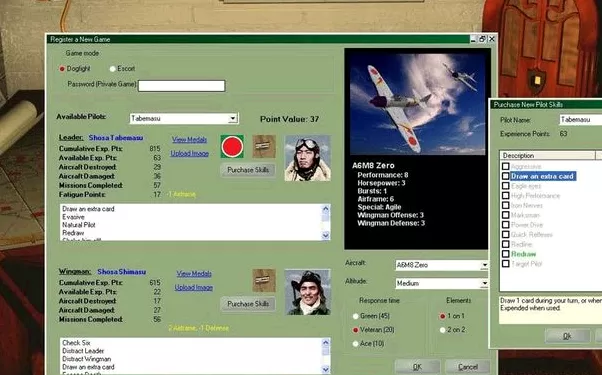Open the Aircraft dropdown showing A6M8 Zero
This screenshot has height=375, width=602.
(484, 265)
